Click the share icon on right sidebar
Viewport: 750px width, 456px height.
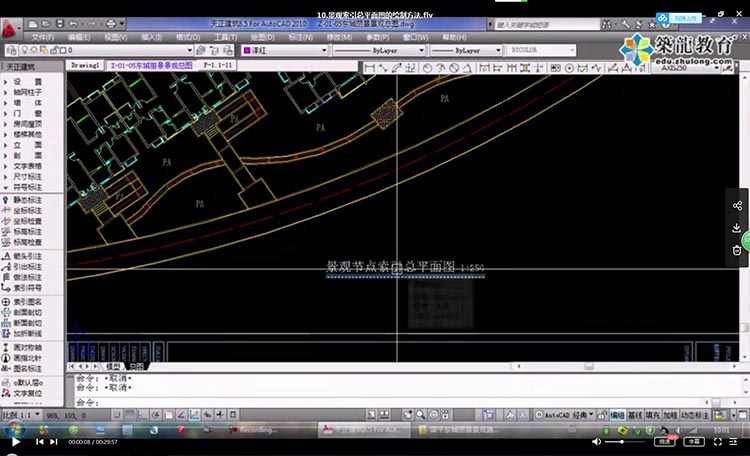click(737, 206)
